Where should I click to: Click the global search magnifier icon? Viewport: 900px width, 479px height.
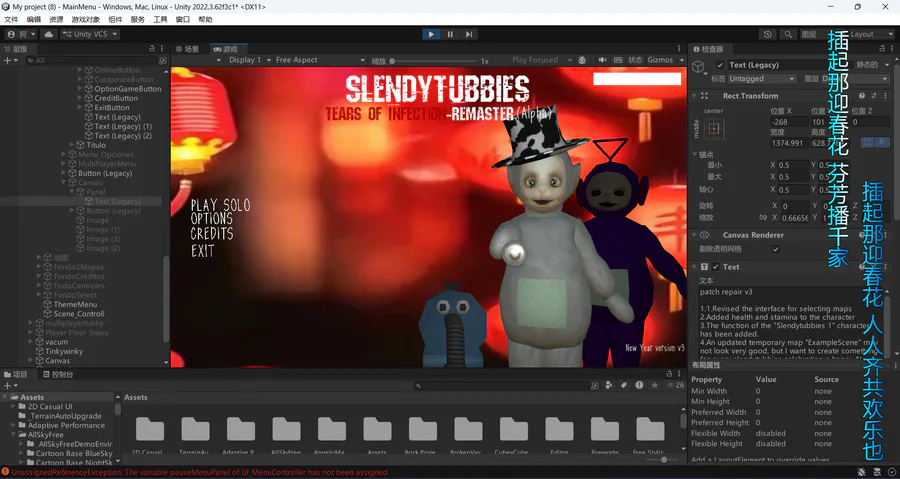(x=789, y=34)
